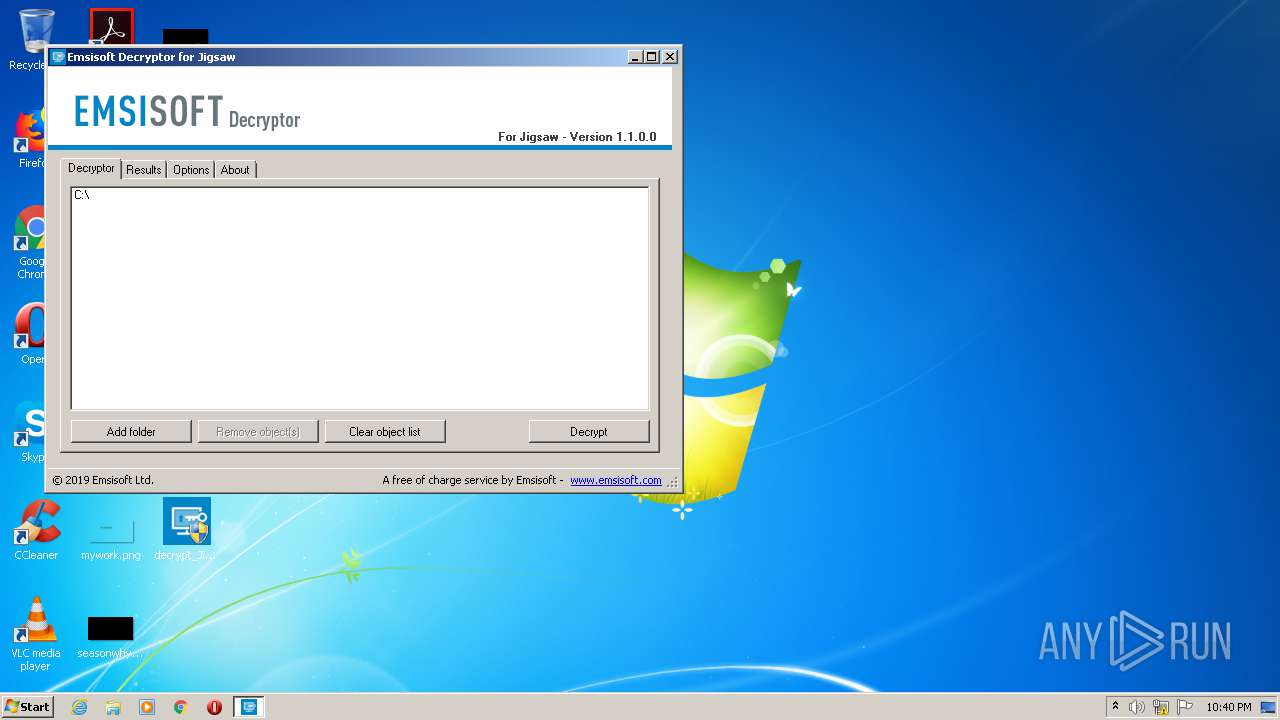This screenshot has height=720, width=1280.
Task: Maximize the Emsisoft Decryptor window
Action: pyautogui.click(x=652, y=57)
